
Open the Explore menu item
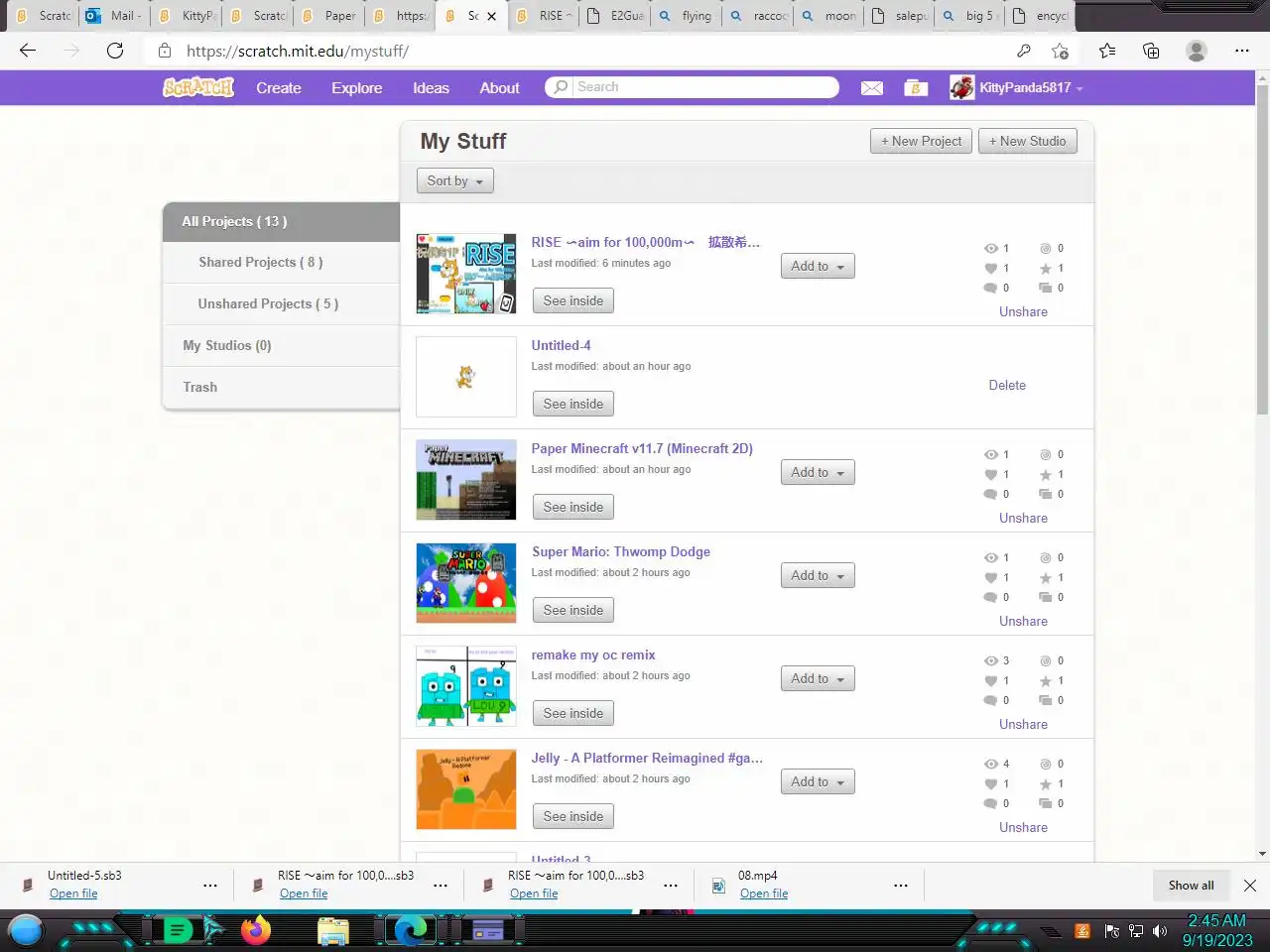[356, 87]
